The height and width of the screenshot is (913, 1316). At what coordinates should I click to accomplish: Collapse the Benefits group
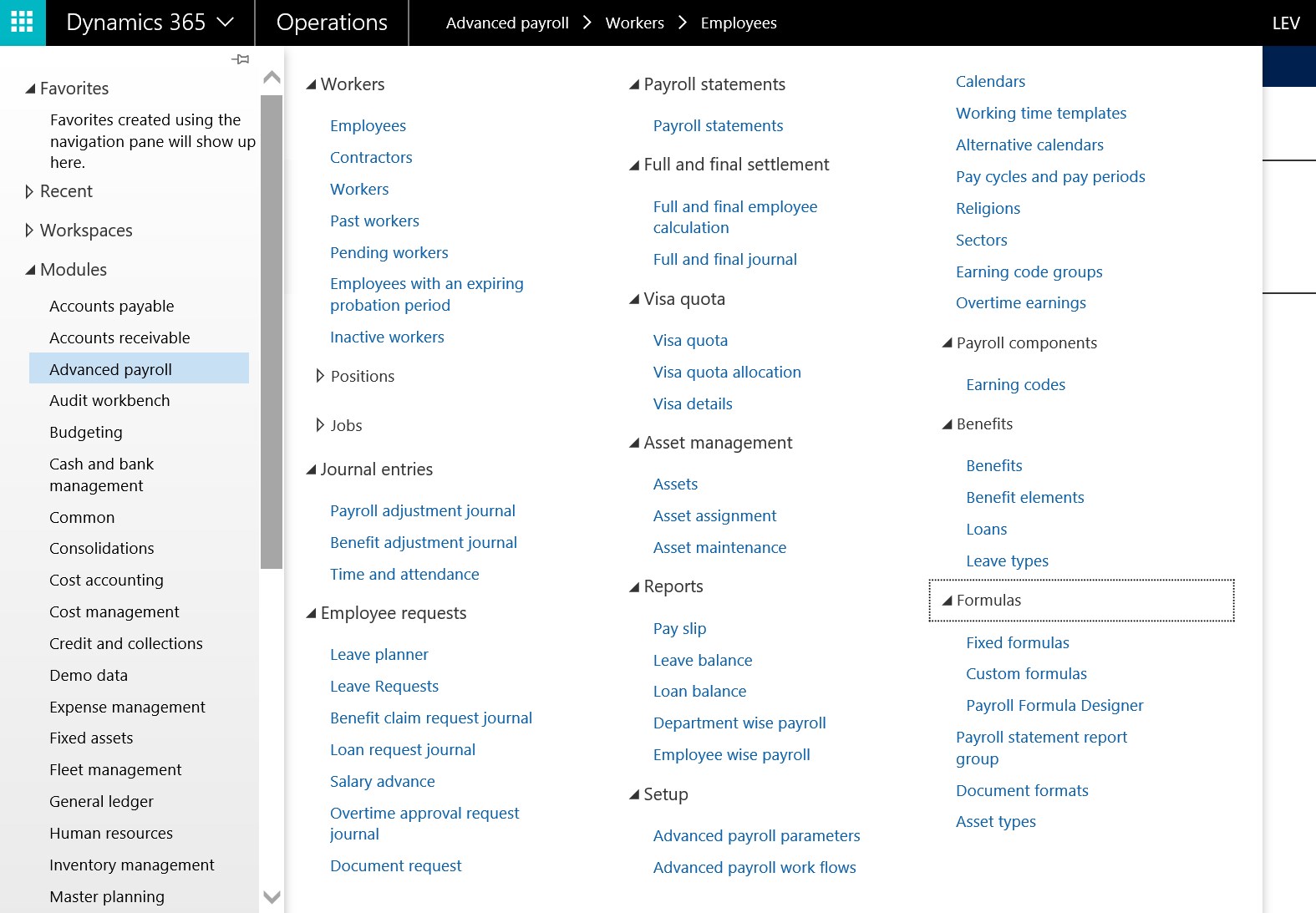[x=947, y=424]
